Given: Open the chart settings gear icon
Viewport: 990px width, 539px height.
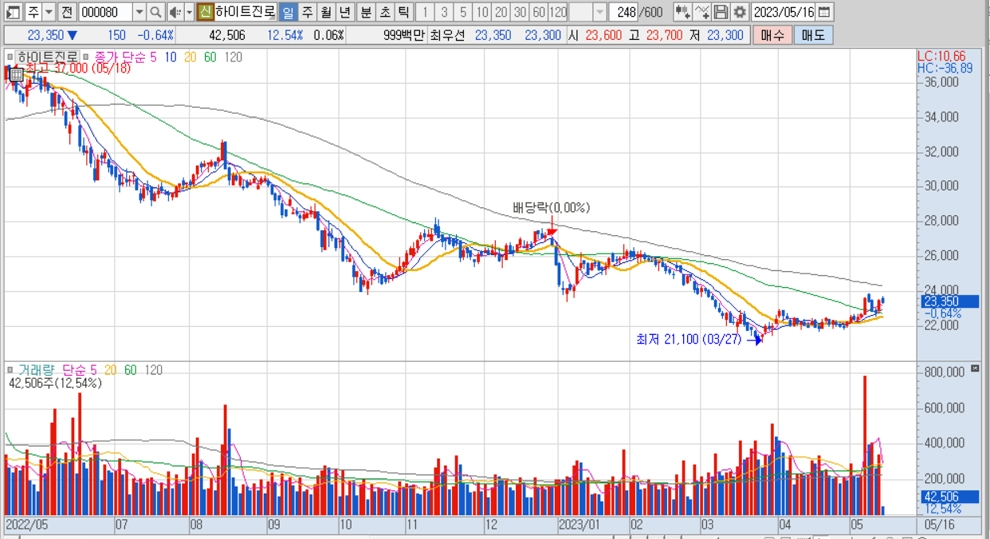Looking at the screenshot, I should pyautogui.click(x=739, y=12).
